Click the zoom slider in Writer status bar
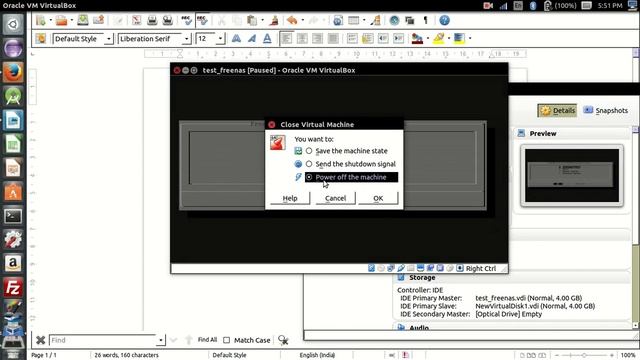Screen dimensions: 640x360 coord(584,356)
